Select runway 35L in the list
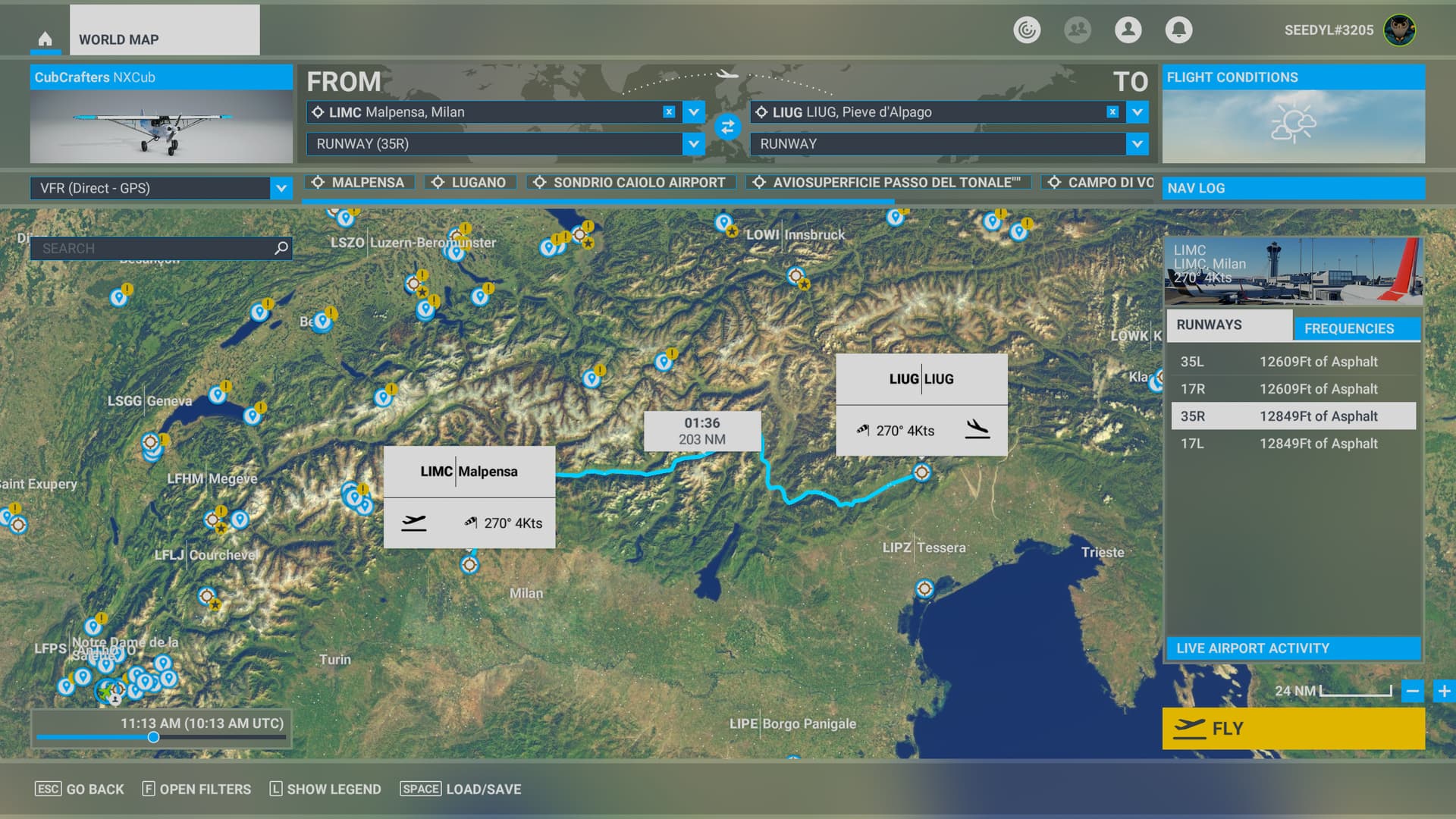 coord(1294,362)
